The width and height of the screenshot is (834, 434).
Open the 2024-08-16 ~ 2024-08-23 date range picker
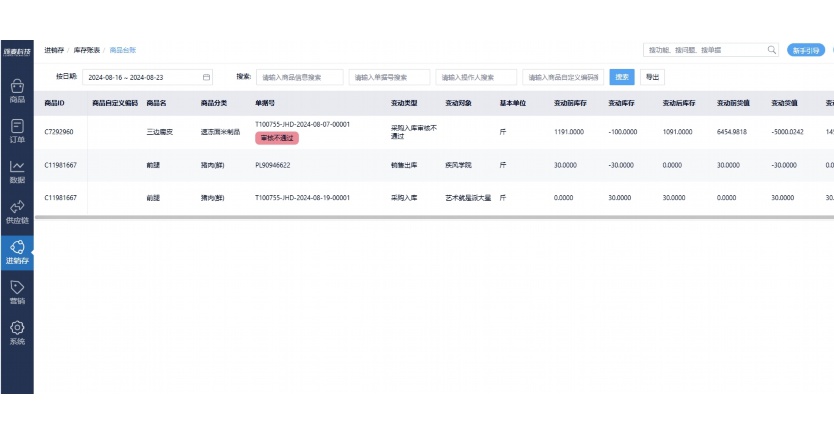(x=147, y=77)
